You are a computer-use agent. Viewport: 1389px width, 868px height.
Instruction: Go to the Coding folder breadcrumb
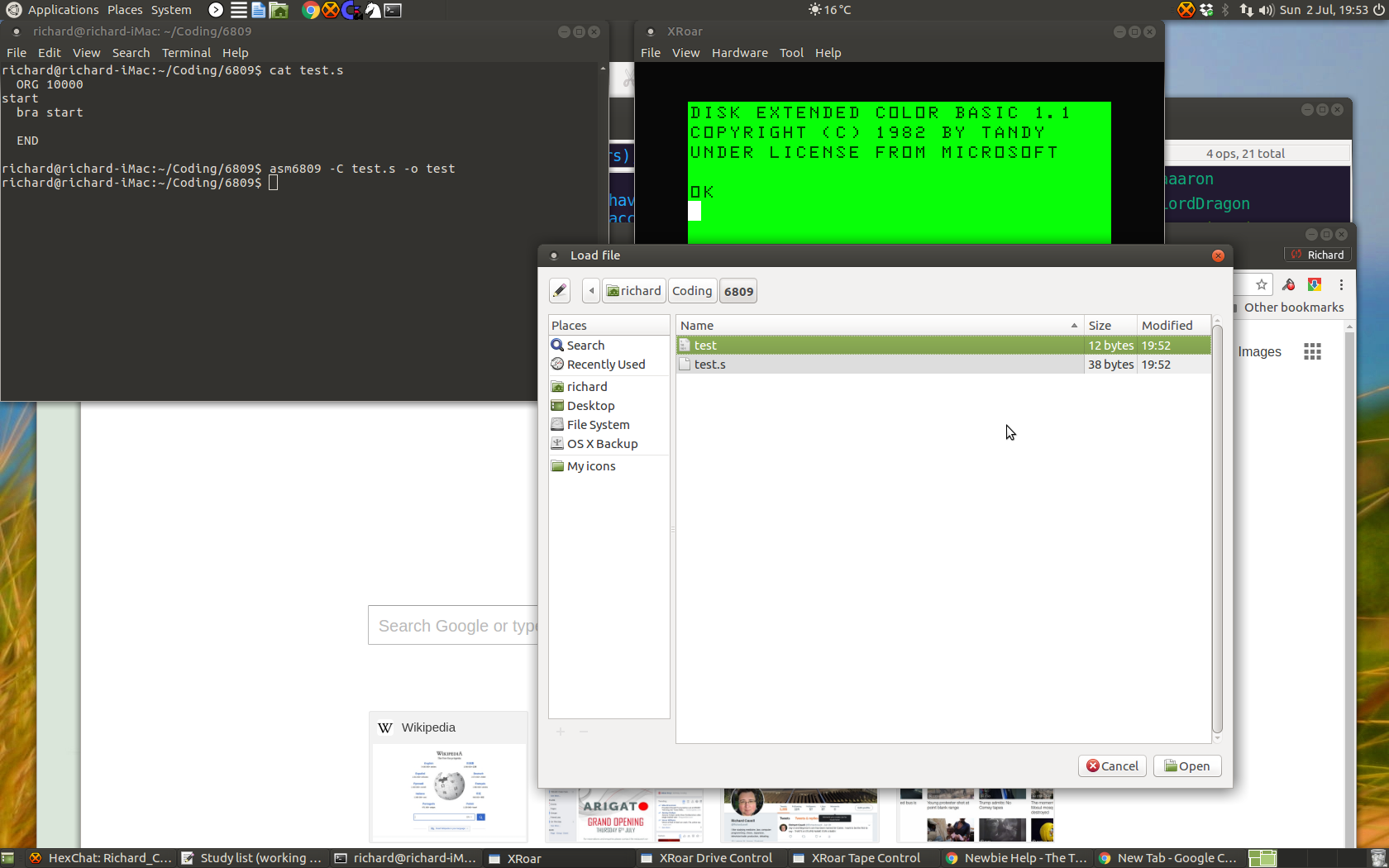(x=692, y=291)
